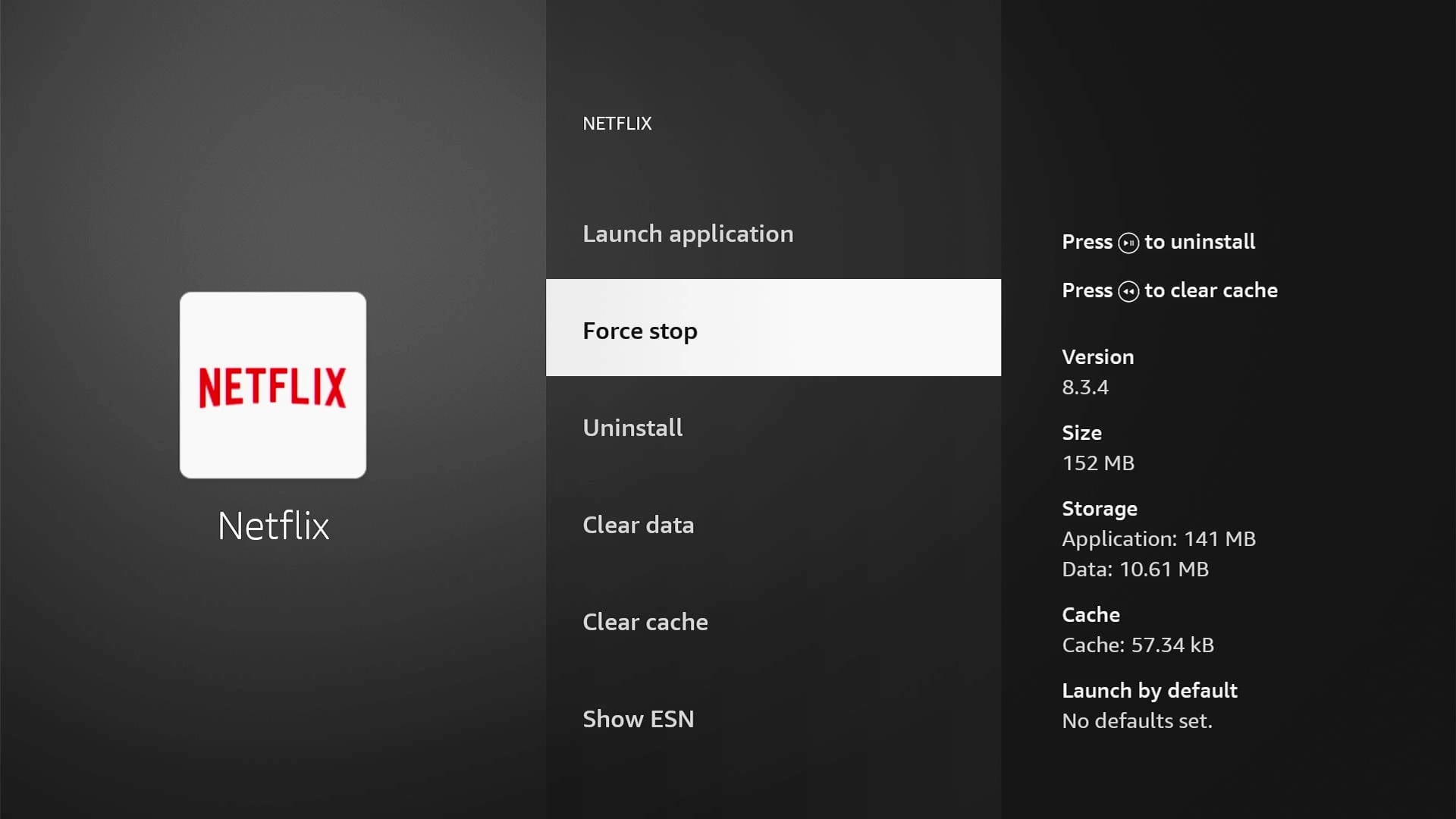Select Clear cache in the list
Screen dimensions: 1456x819
[773, 622]
